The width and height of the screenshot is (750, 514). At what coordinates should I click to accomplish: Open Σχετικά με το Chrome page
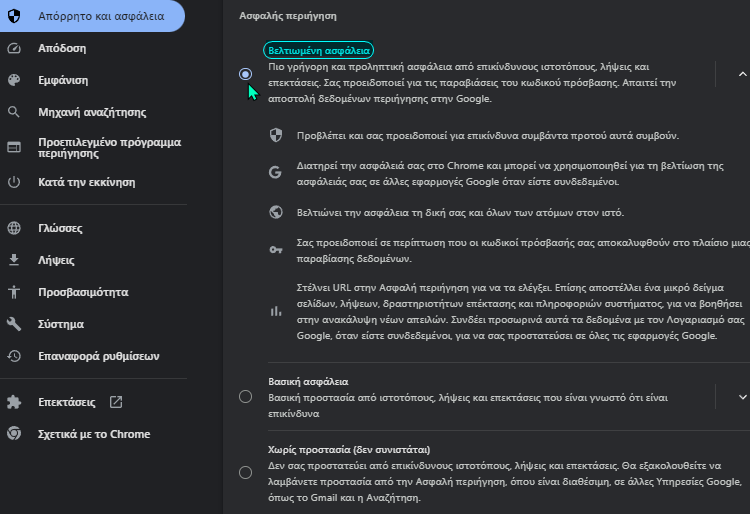pyautogui.click(x=92, y=434)
